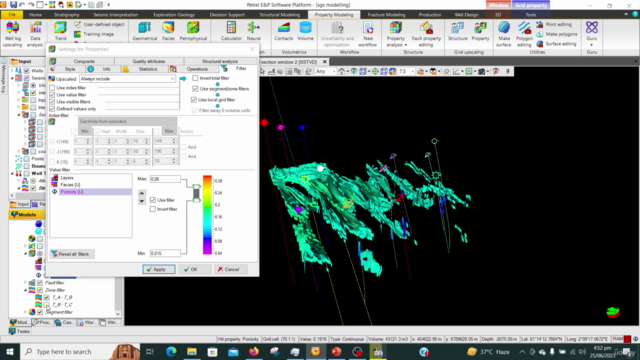Image resolution: width=640 pixels, height=360 pixels.
Task: Open Training image tool
Action: point(94,34)
